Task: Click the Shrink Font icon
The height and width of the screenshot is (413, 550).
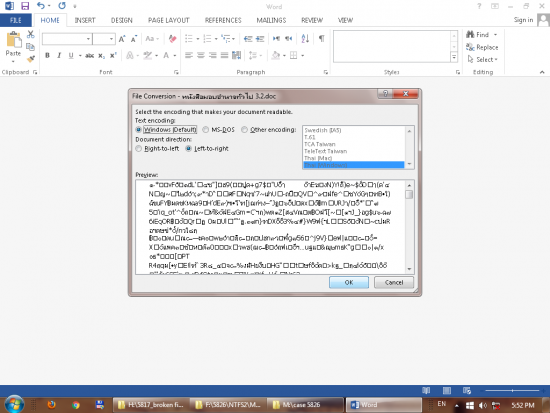Action: pos(134,39)
